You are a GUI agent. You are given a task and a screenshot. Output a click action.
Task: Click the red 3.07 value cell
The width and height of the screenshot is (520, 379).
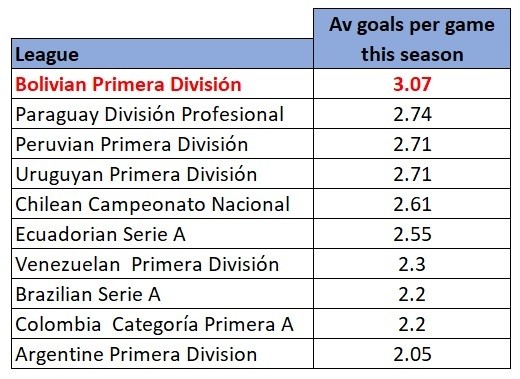[x=412, y=84]
